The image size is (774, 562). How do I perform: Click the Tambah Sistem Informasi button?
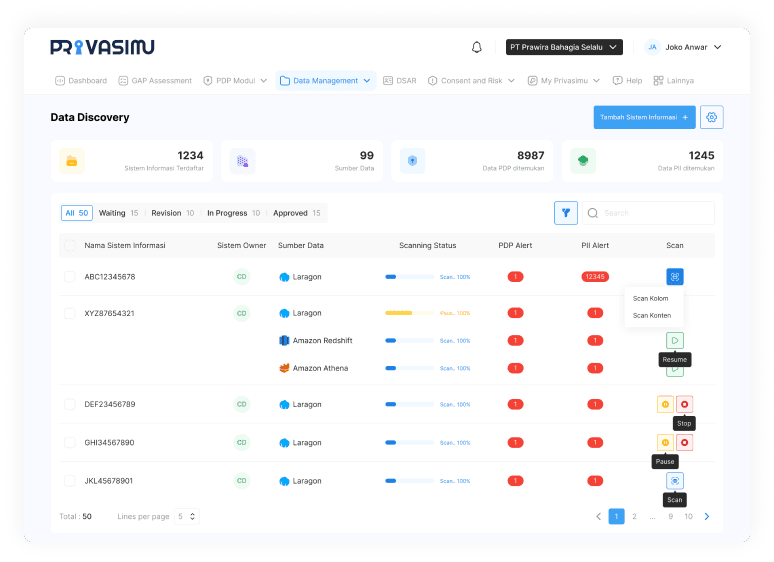pyautogui.click(x=643, y=117)
